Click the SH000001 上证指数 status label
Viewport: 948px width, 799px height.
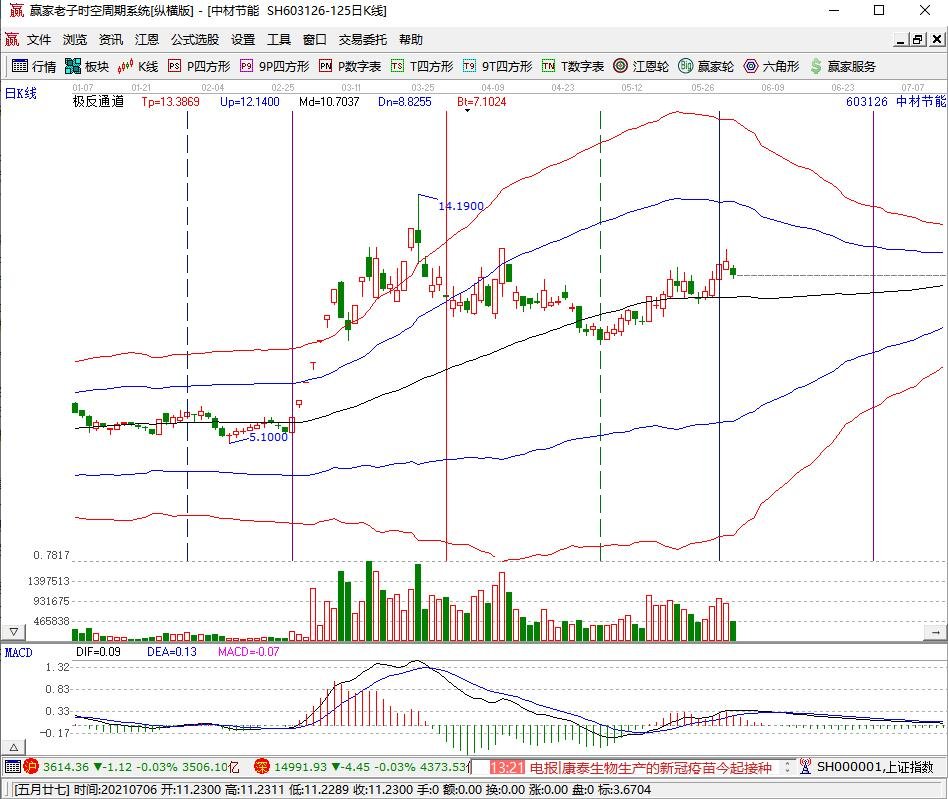point(875,768)
